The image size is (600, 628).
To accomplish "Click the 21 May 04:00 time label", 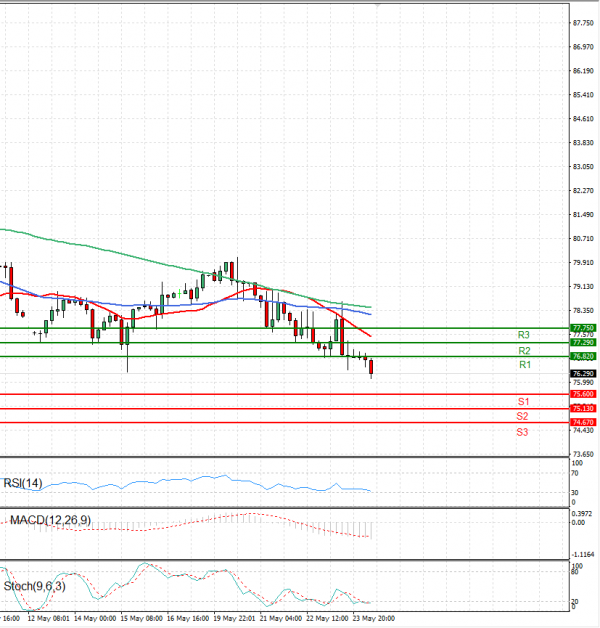I will tap(281, 619).
